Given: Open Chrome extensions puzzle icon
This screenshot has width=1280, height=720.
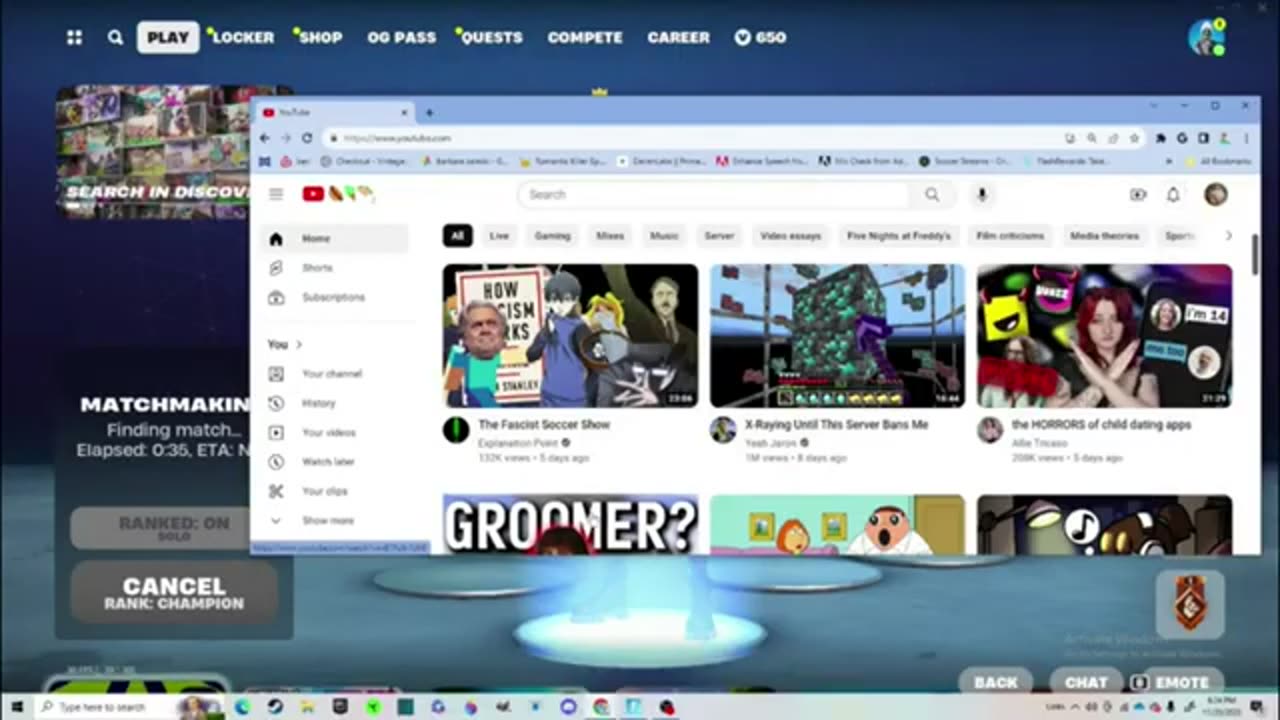Looking at the screenshot, I should (x=1161, y=138).
